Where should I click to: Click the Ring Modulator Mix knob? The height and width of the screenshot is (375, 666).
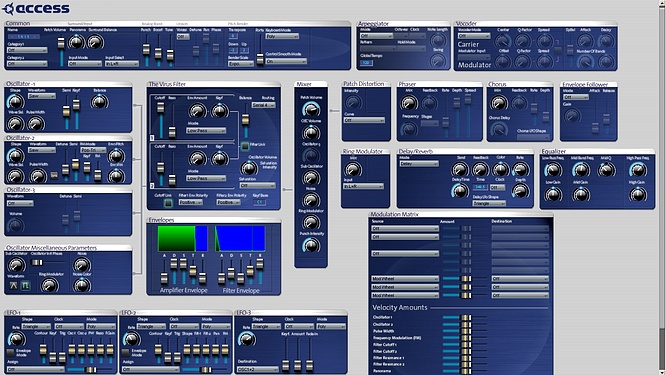click(x=353, y=169)
